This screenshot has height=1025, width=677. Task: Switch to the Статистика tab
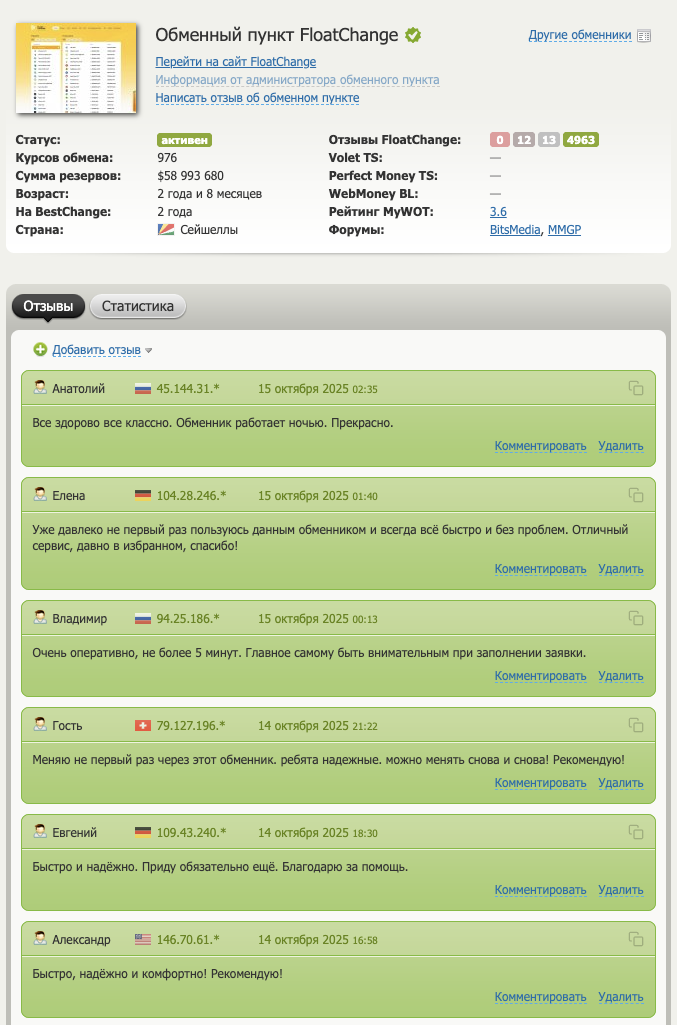click(x=138, y=306)
